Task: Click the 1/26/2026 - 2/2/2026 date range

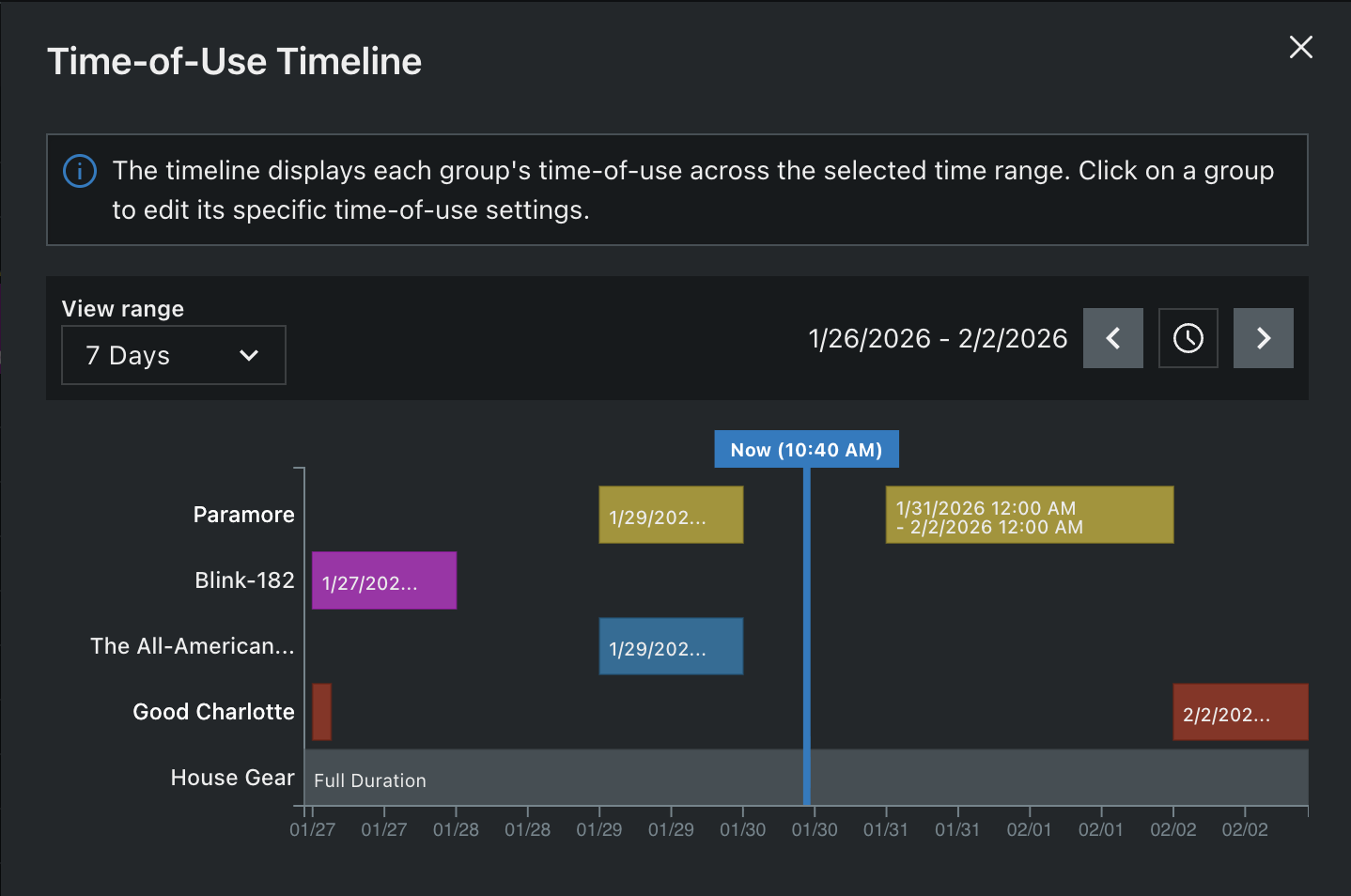Action: [x=938, y=338]
